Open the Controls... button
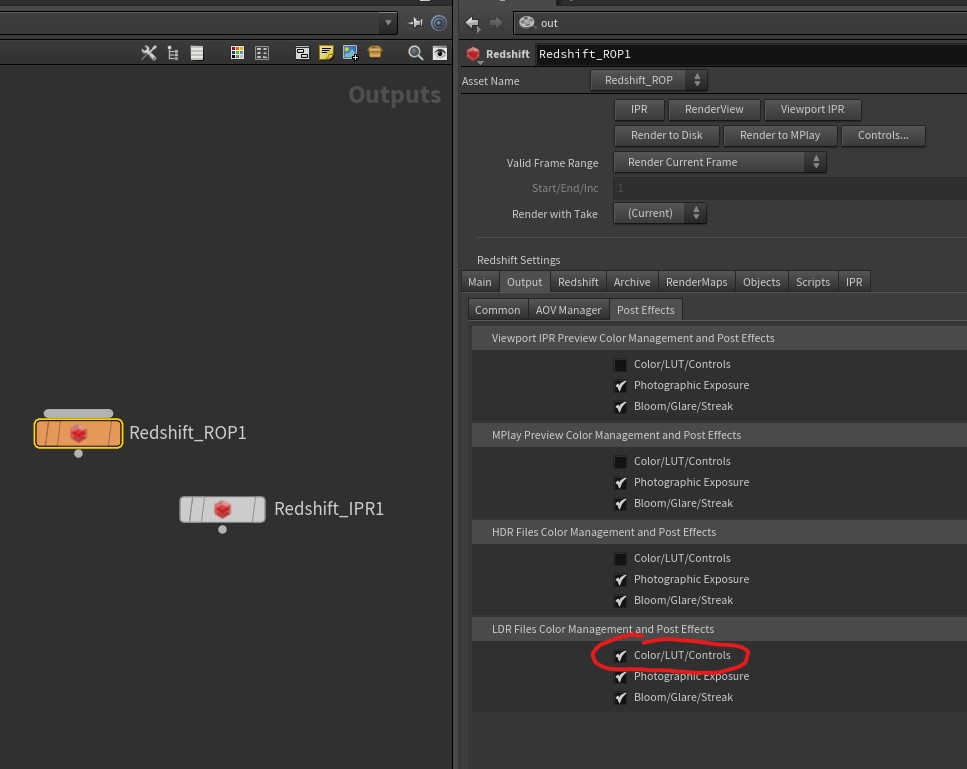The image size is (967, 769). tap(883, 135)
